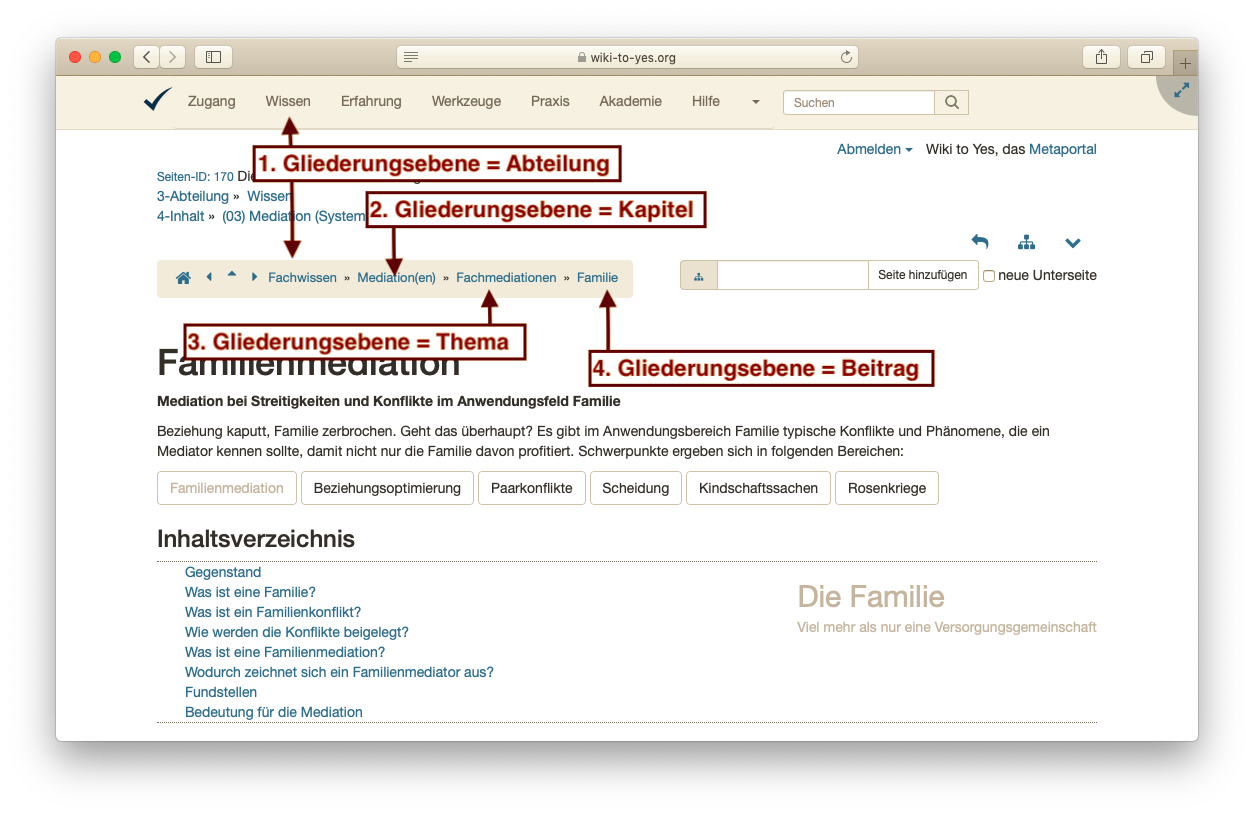Click the blue reply arrow icon

click(x=980, y=242)
